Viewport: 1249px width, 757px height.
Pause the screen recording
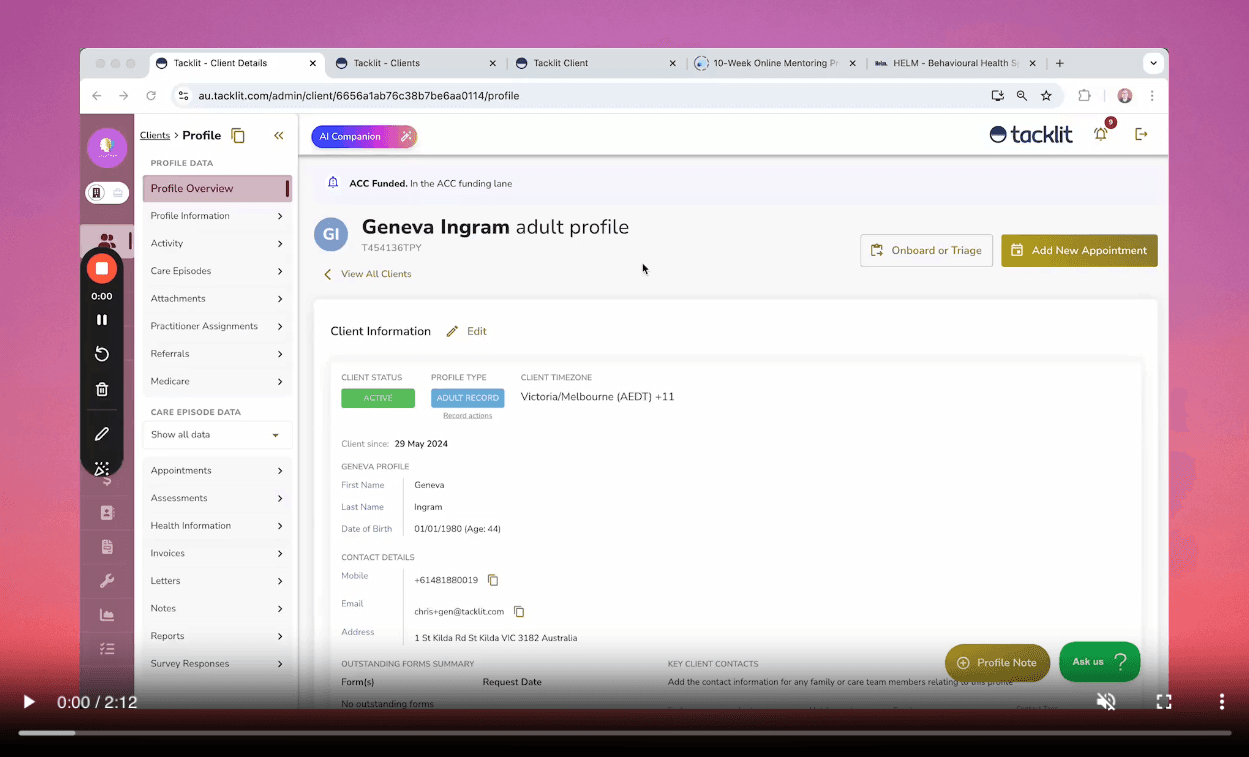(x=102, y=320)
